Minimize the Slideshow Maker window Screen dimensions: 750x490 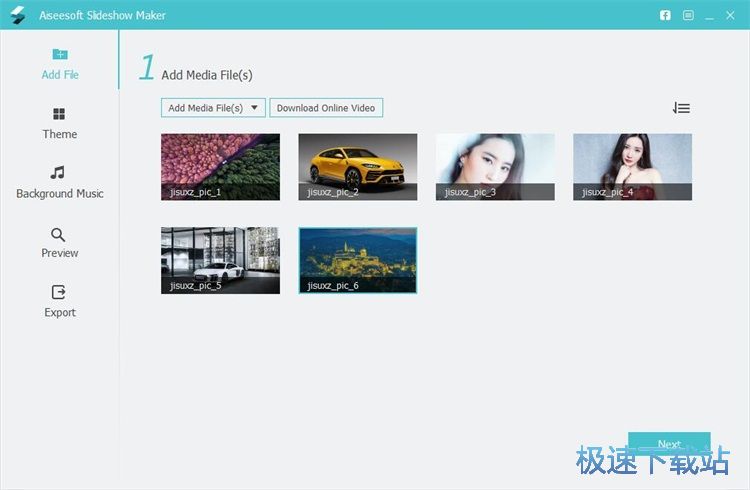[x=711, y=15]
